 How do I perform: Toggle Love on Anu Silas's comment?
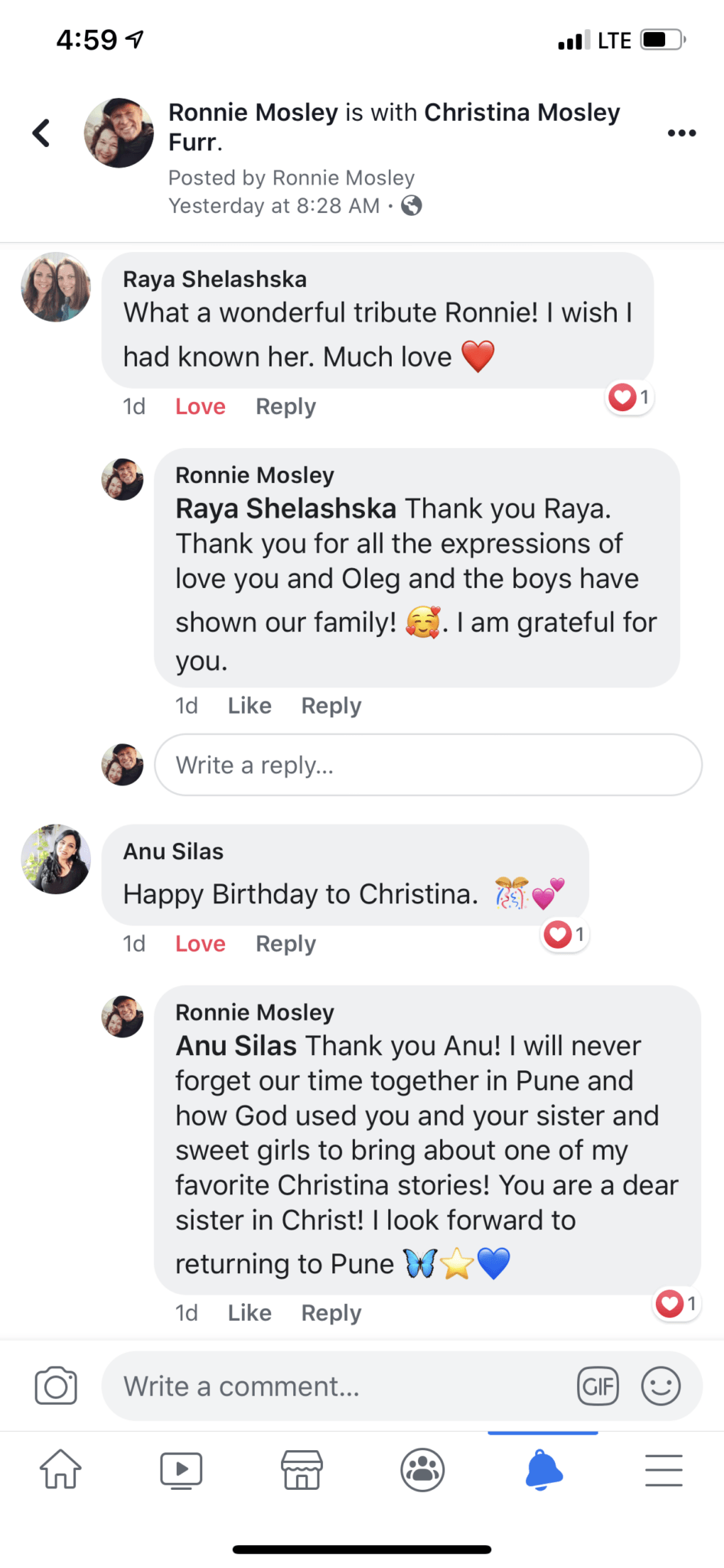click(201, 944)
